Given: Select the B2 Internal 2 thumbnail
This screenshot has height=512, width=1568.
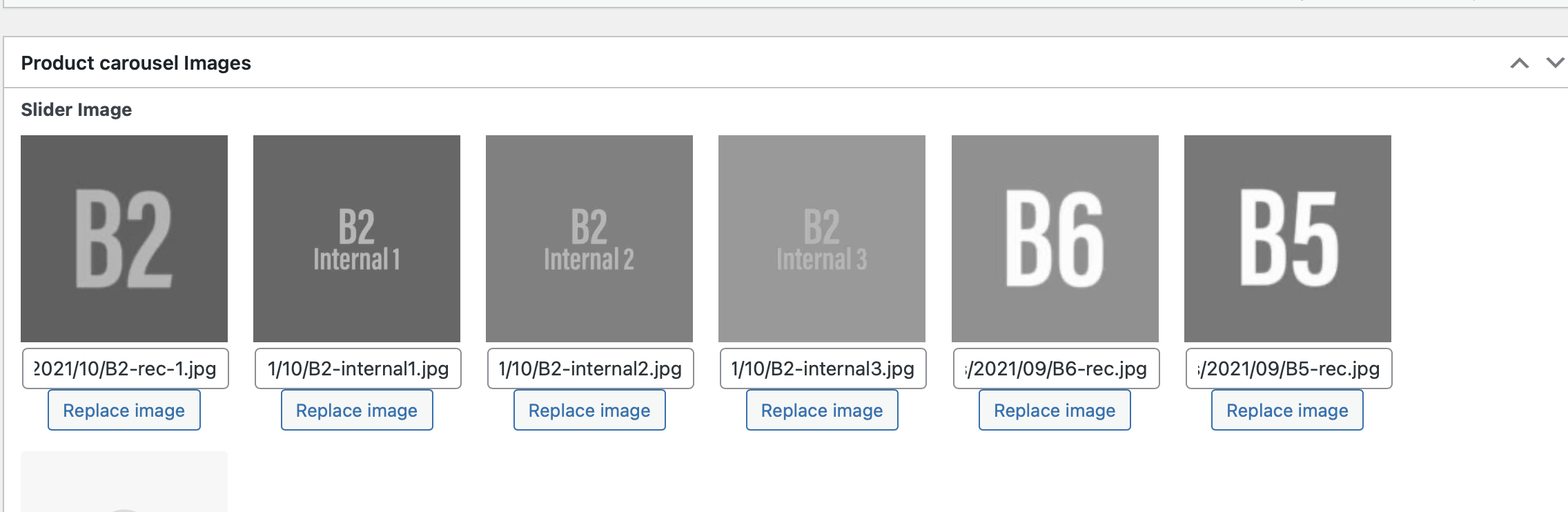Looking at the screenshot, I should 589,239.
